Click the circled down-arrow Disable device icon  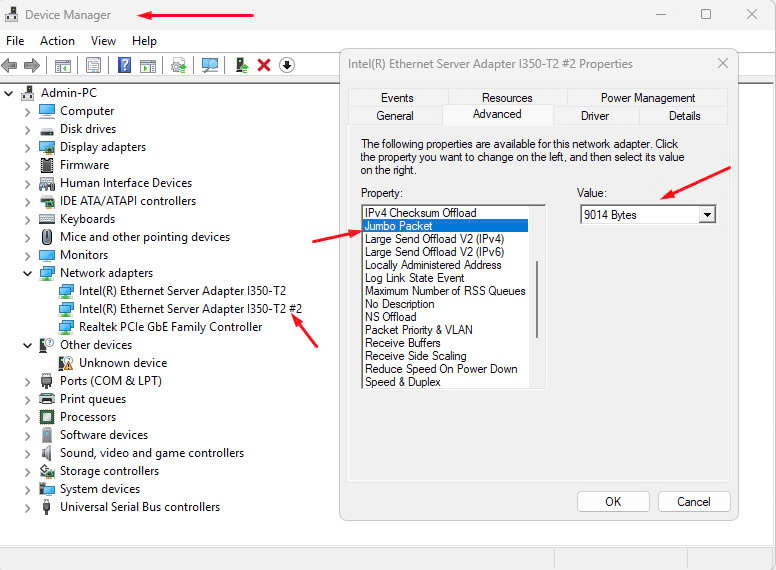[x=287, y=65]
